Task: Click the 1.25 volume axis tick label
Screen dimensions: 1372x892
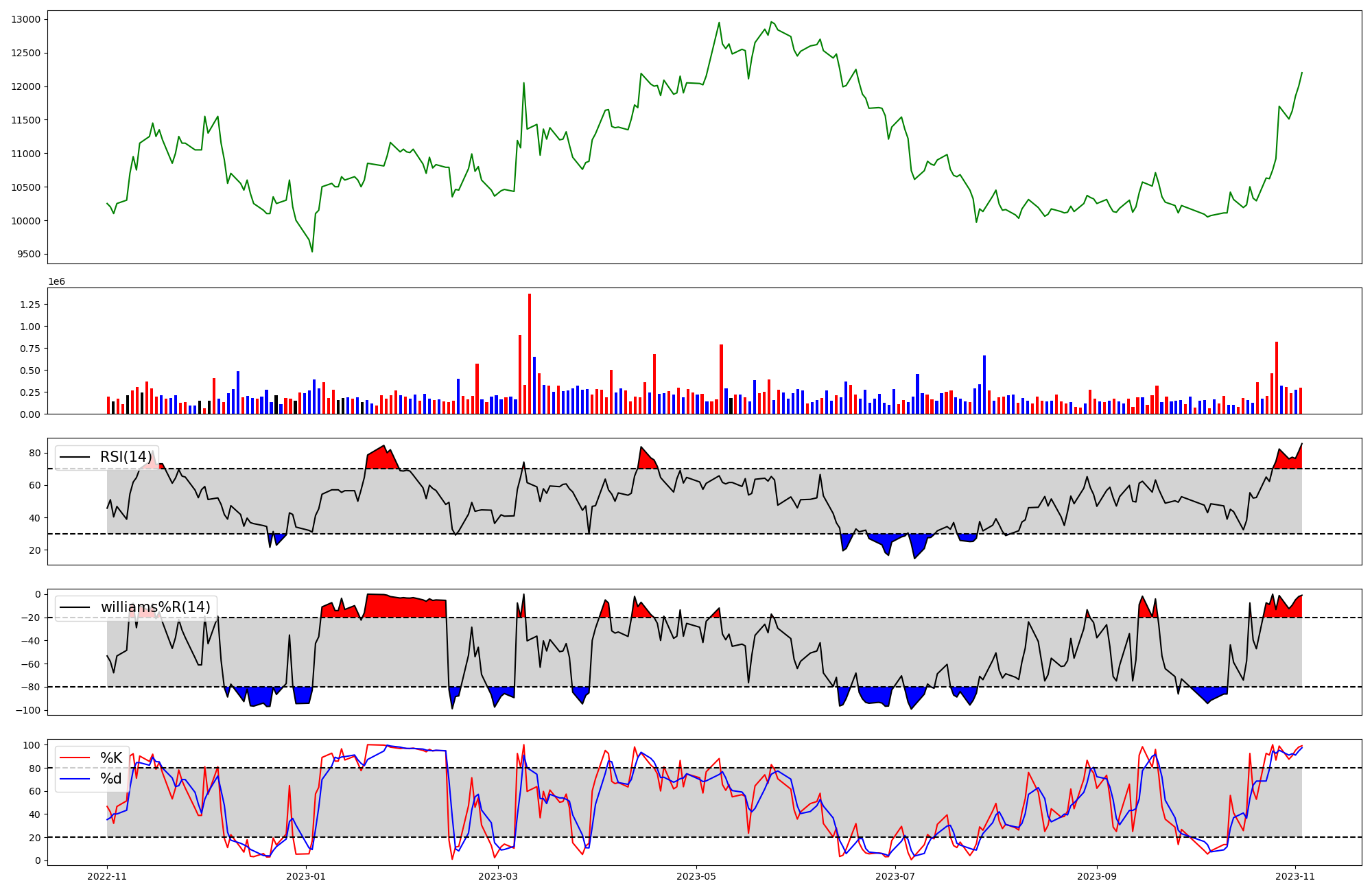Action: (x=30, y=305)
